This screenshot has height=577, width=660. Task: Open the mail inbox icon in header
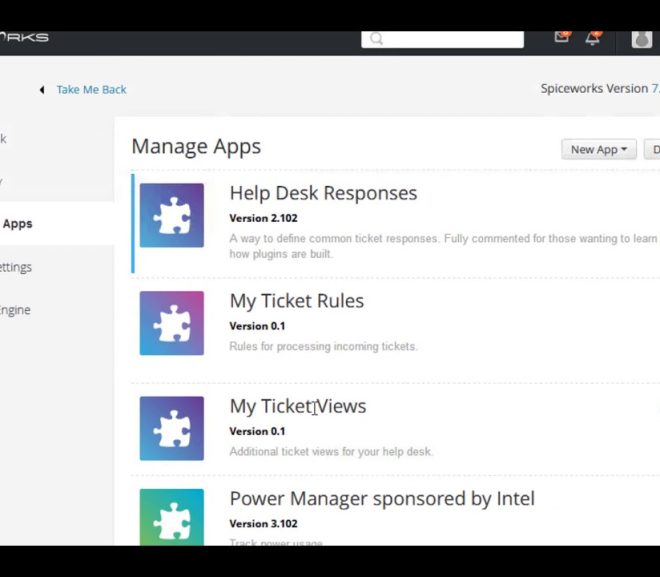[562, 37]
